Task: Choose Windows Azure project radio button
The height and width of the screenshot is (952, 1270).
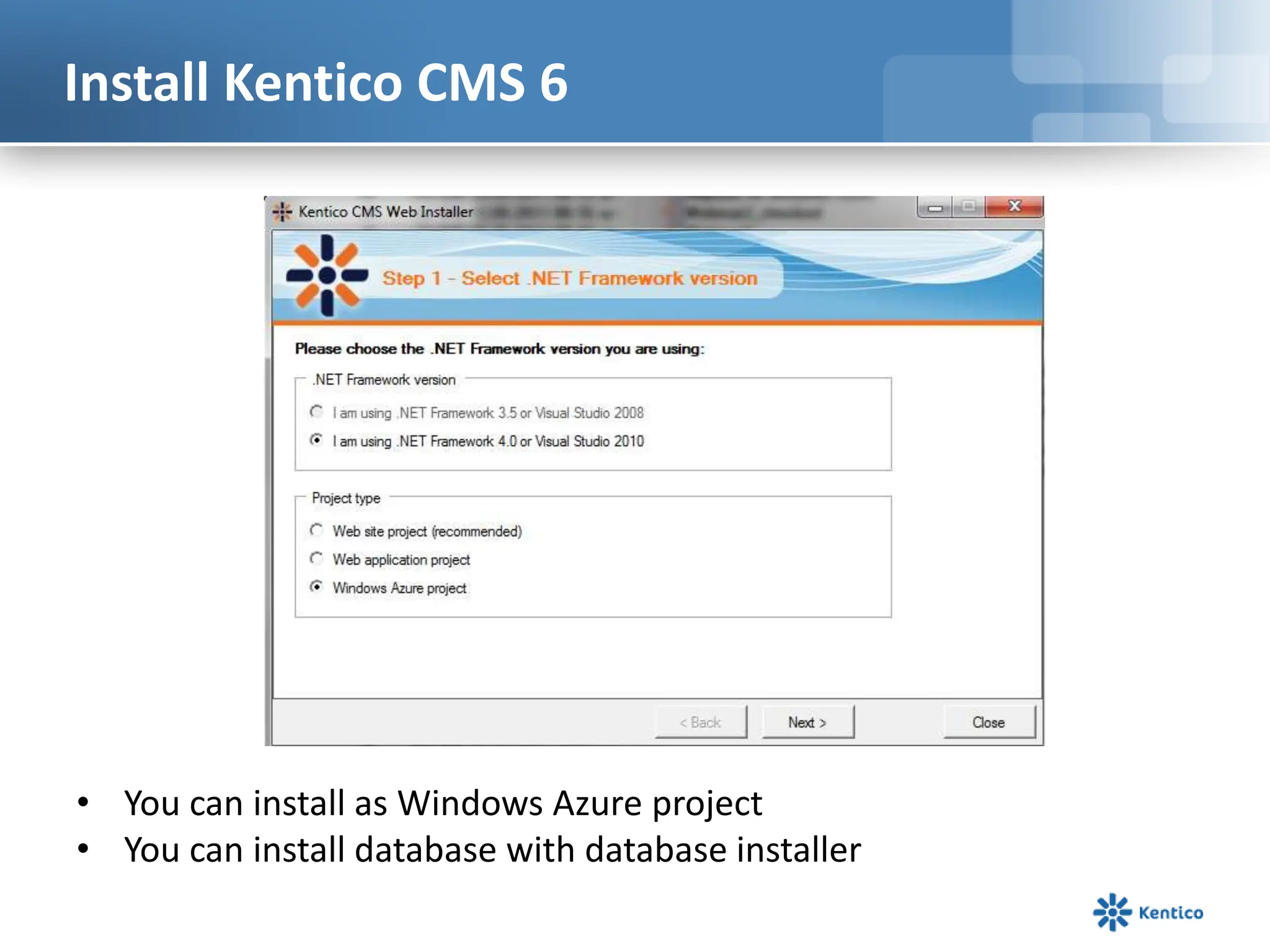Action: click(x=316, y=587)
